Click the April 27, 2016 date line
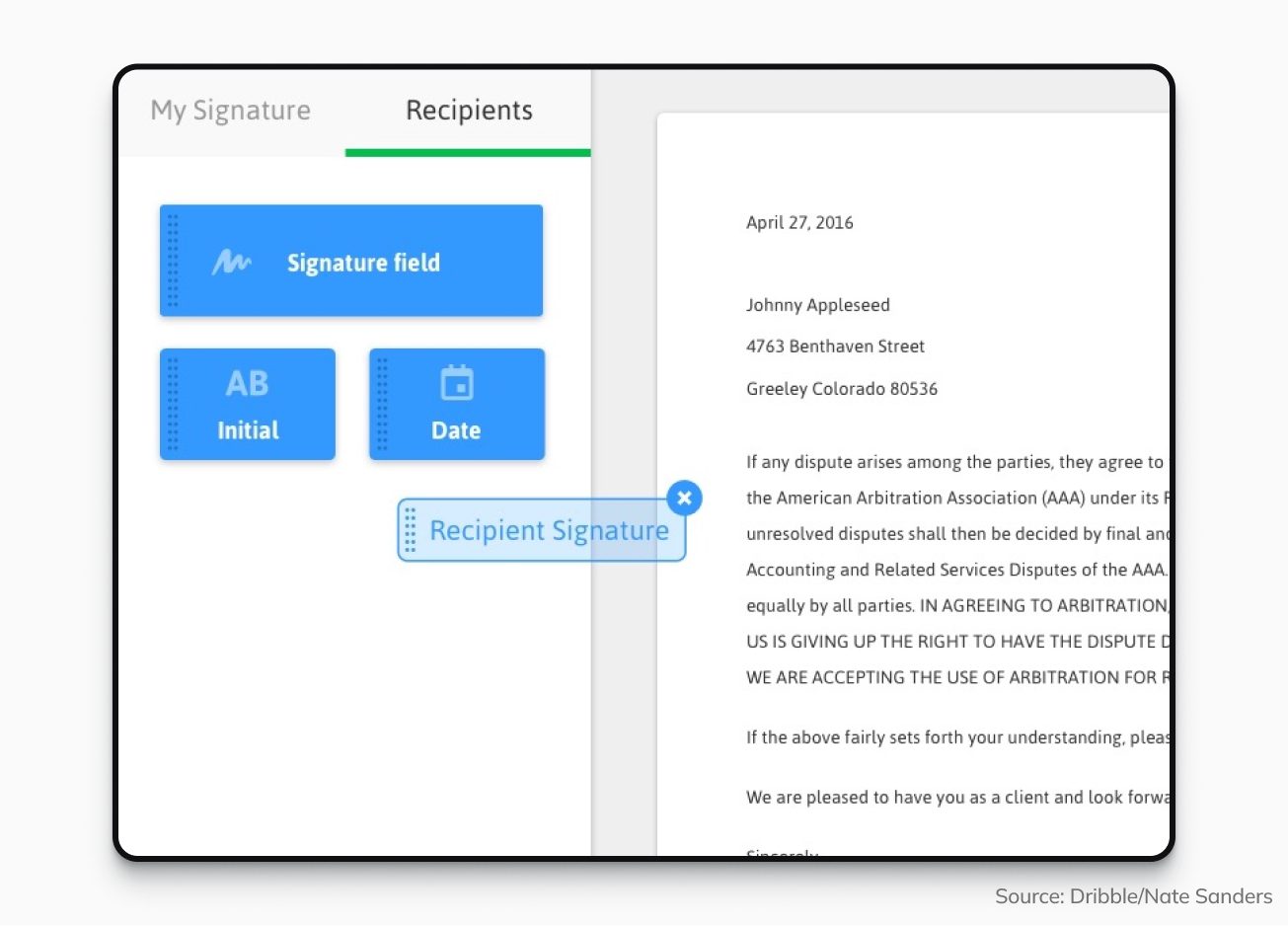Screen dimensions: 1288x926 799,222
